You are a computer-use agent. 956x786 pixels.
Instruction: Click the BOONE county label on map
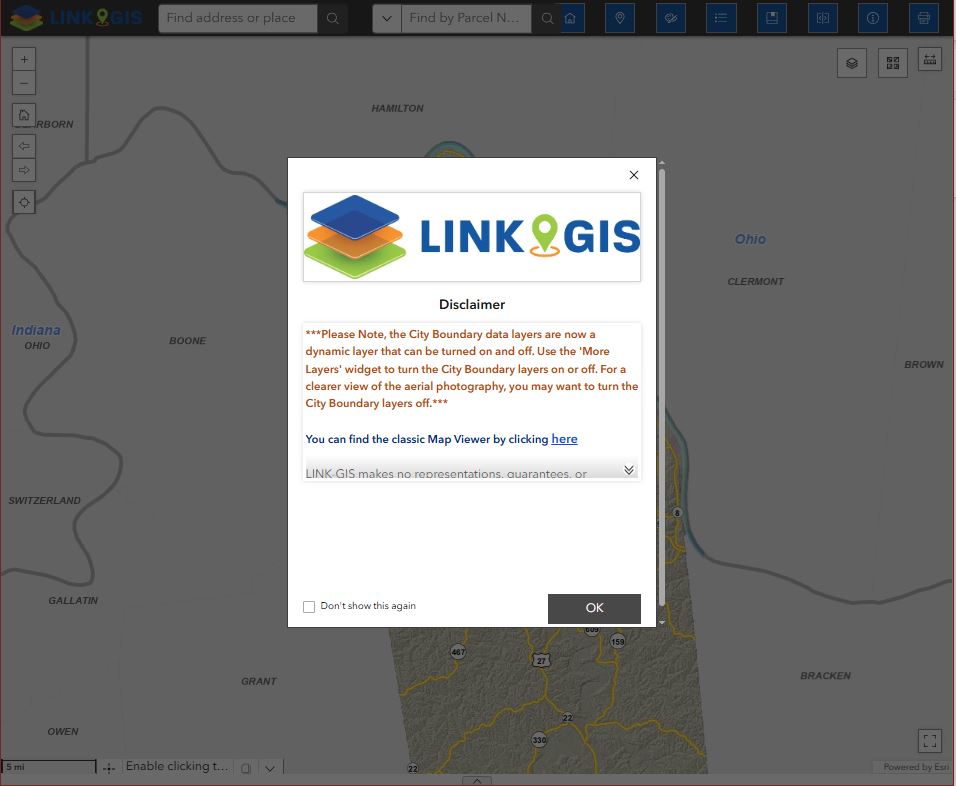tap(187, 340)
